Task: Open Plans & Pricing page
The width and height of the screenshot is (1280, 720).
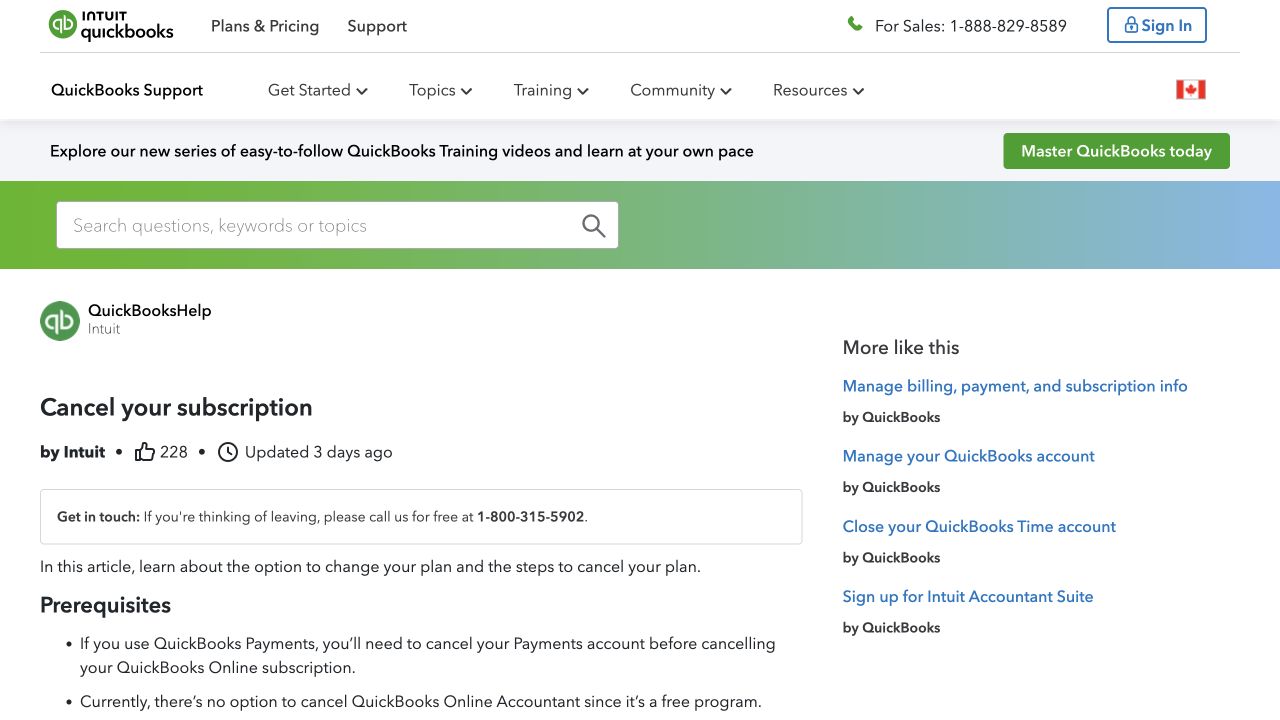Action: (x=265, y=26)
